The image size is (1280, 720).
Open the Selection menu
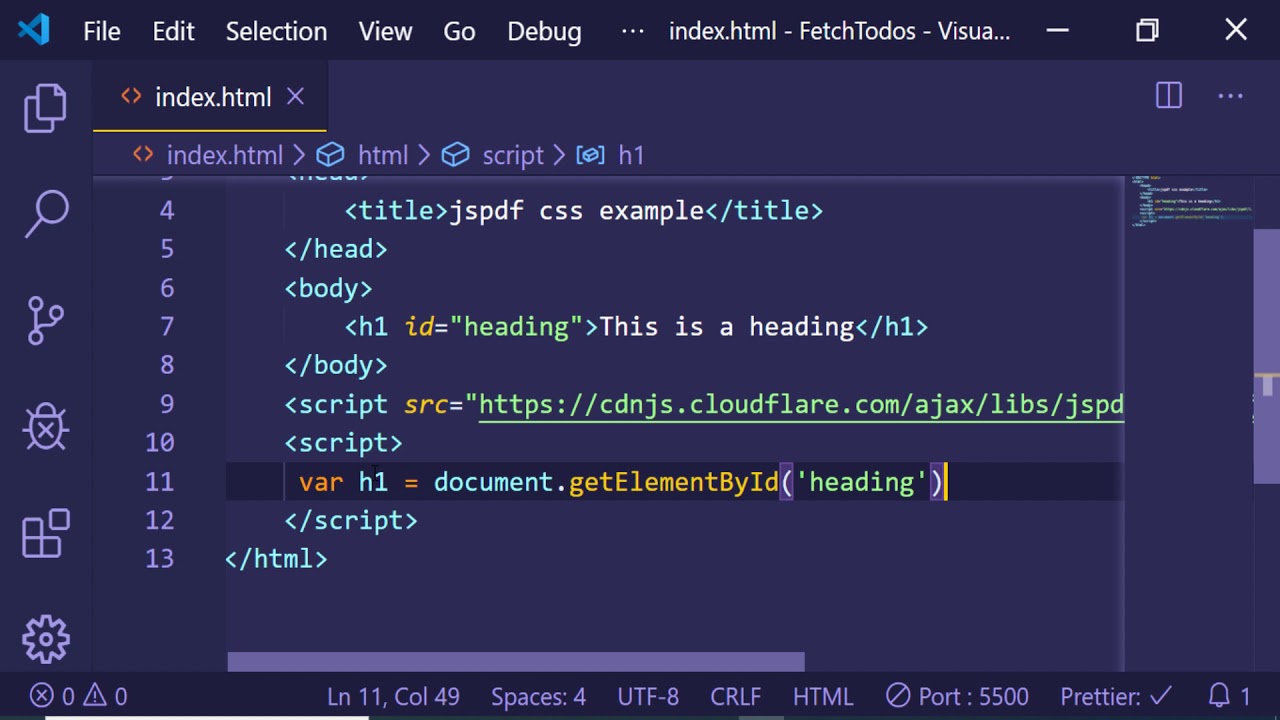click(276, 31)
